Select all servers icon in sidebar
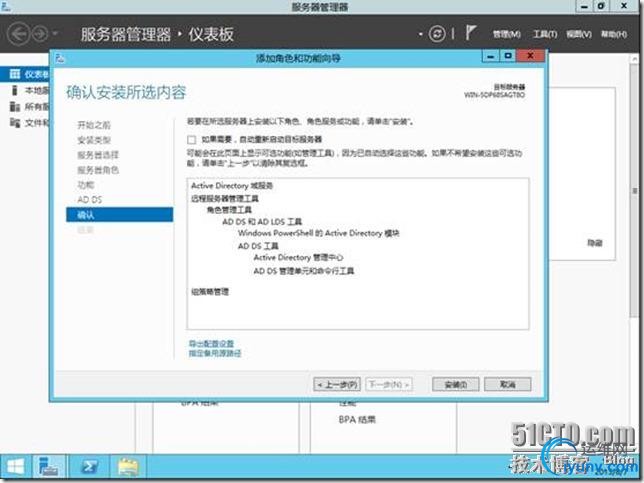This screenshot has width=644, height=483. [15, 107]
